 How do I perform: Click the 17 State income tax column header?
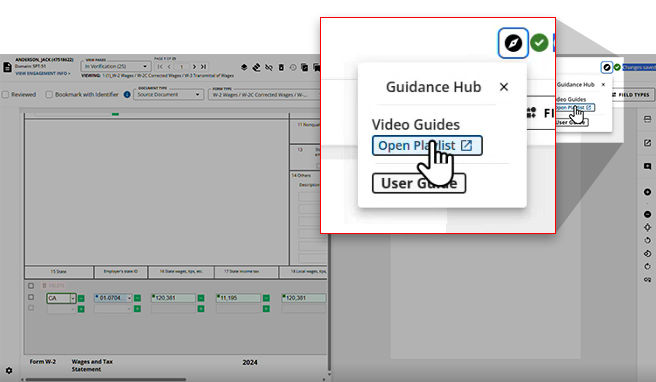click(x=246, y=272)
